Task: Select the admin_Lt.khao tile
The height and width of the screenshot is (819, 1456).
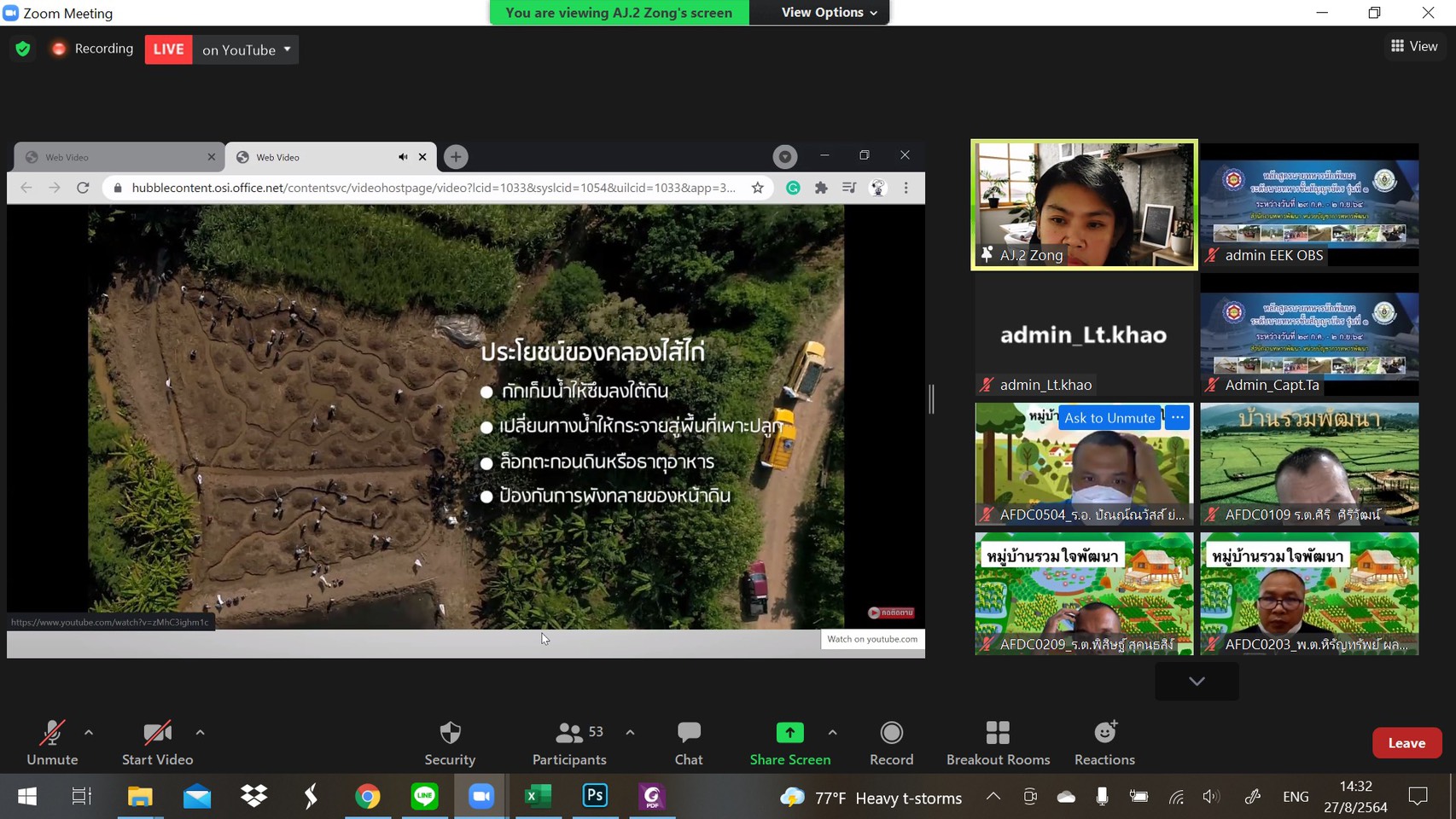Action: pos(1084,334)
